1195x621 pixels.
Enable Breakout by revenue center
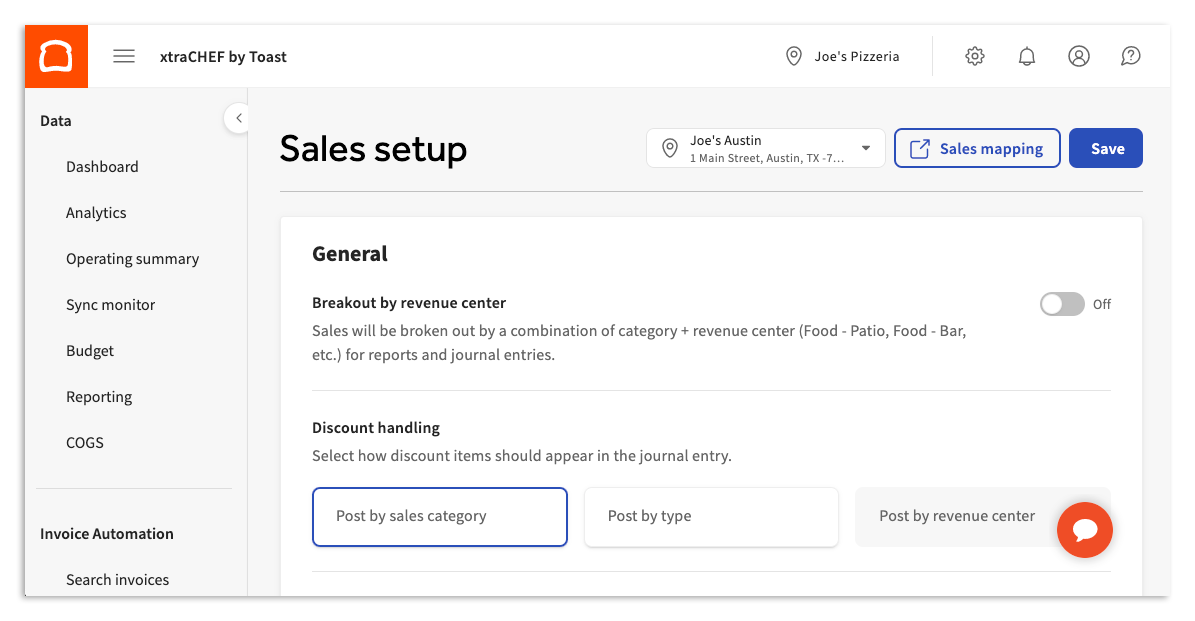(x=1062, y=304)
